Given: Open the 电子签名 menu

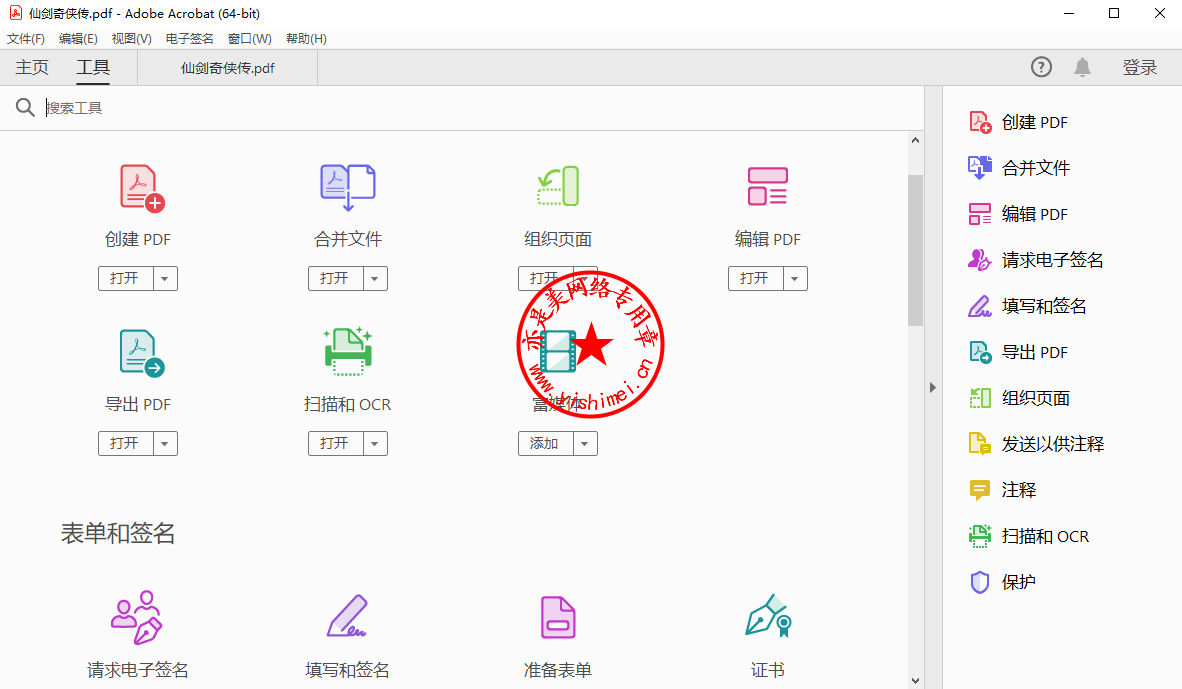Looking at the screenshot, I should coord(190,38).
